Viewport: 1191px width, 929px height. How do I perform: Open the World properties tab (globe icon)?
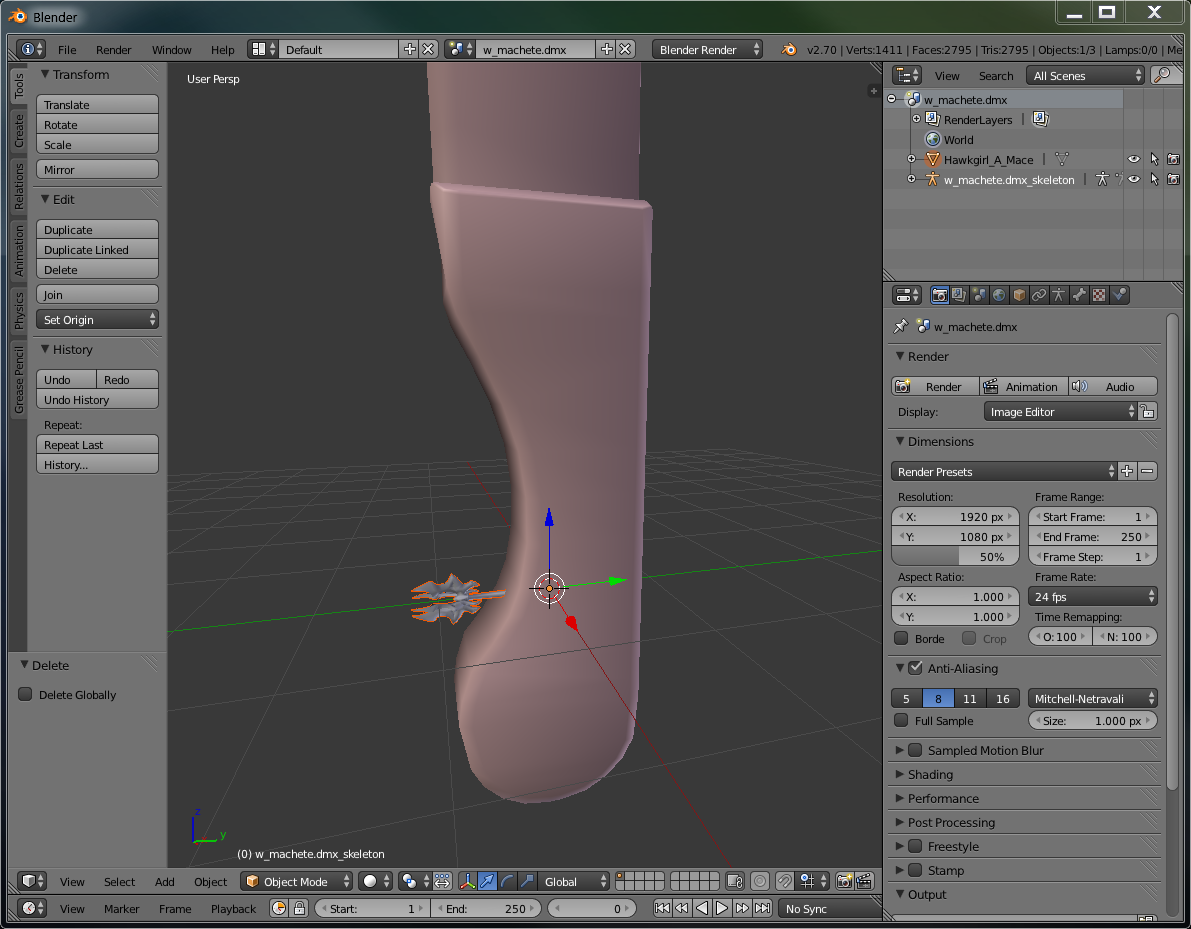999,295
